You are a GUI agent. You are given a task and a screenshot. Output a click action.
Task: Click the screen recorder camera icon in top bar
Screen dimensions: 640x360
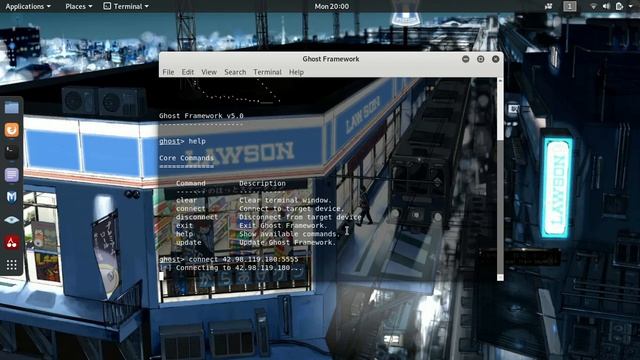pyautogui.click(x=549, y=6)
